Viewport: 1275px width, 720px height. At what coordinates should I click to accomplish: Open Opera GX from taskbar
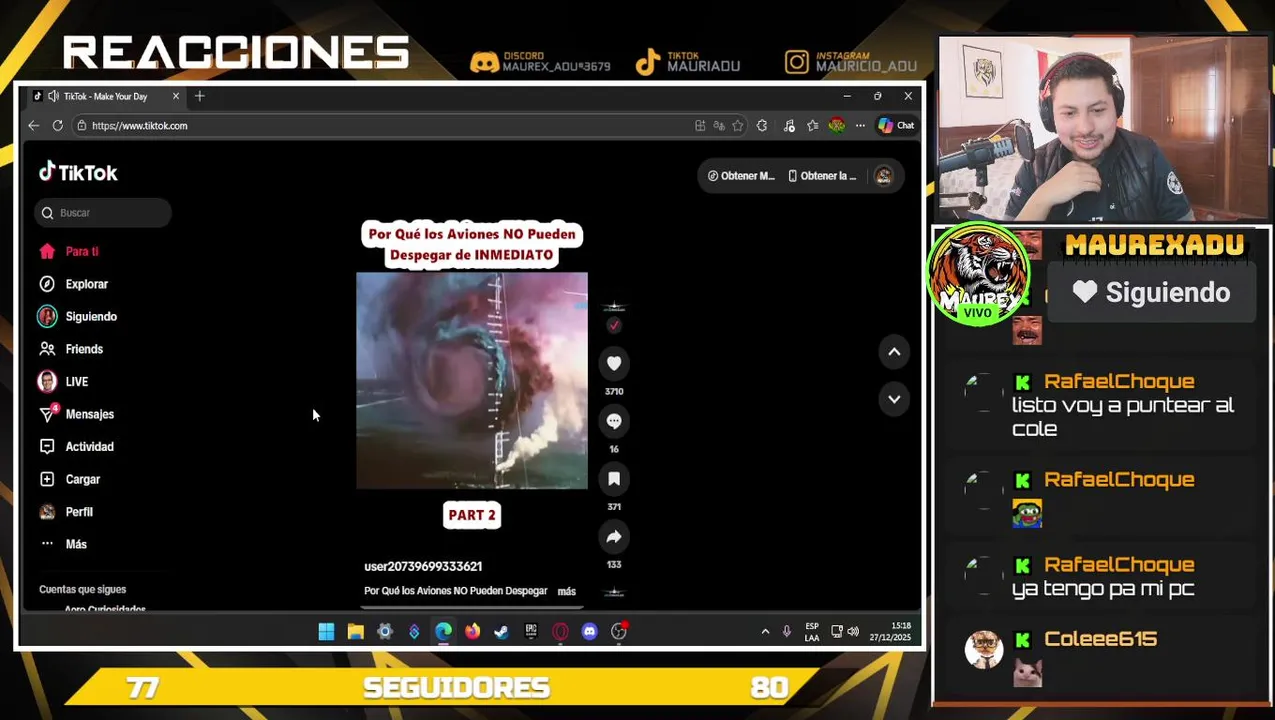click(560, 631)
